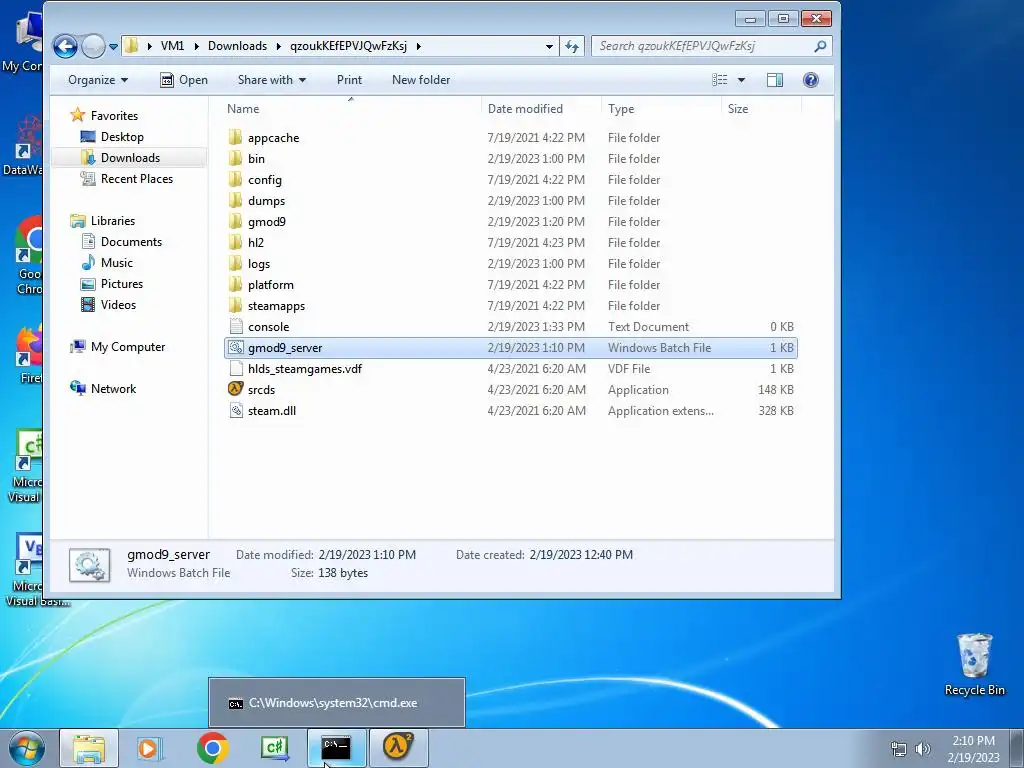Click the gmod9_server thumbnail in details pane
The height and width of the screenshot is (768, 1024).
click(89, 564)
